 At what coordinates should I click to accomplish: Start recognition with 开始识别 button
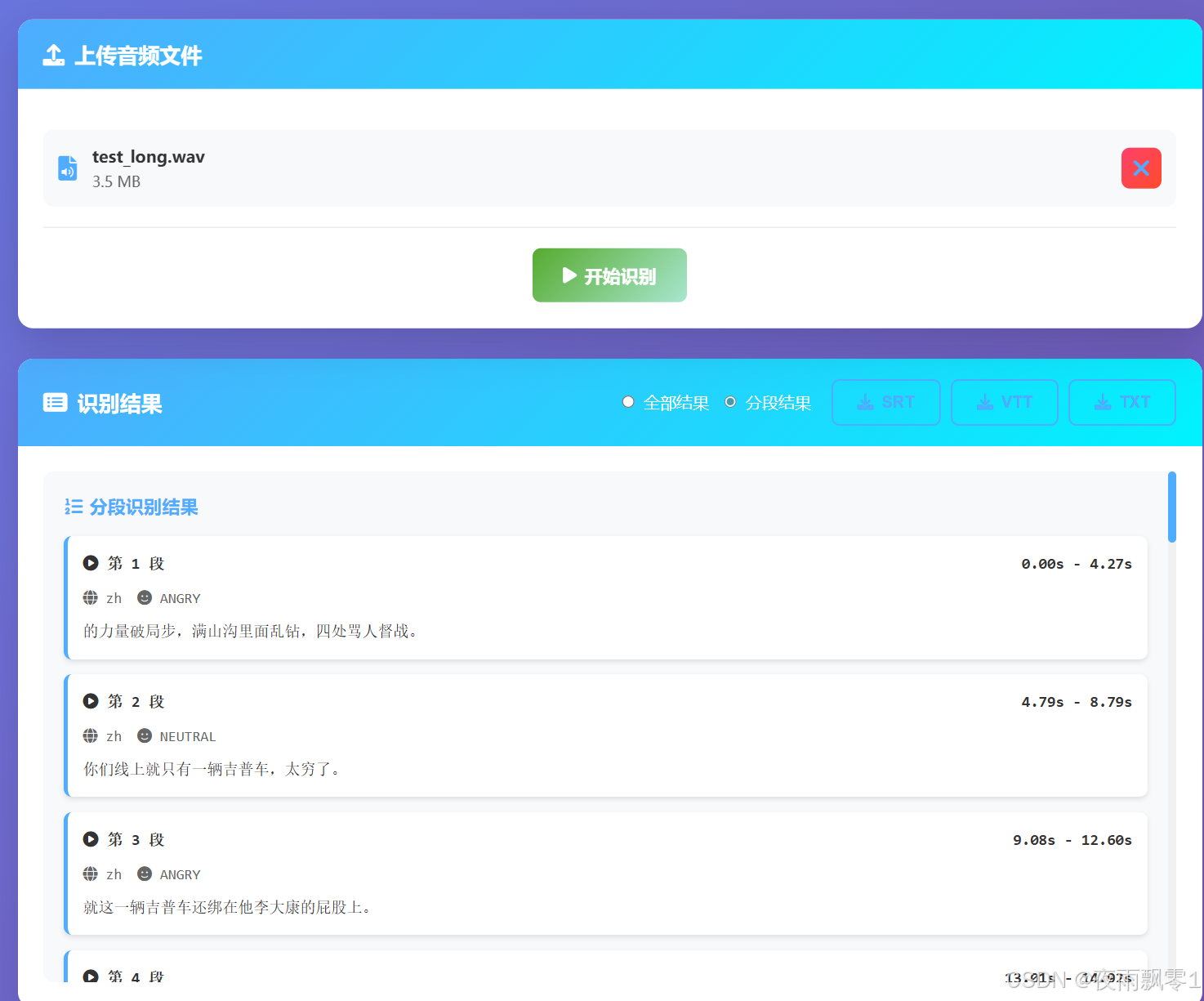609,275
